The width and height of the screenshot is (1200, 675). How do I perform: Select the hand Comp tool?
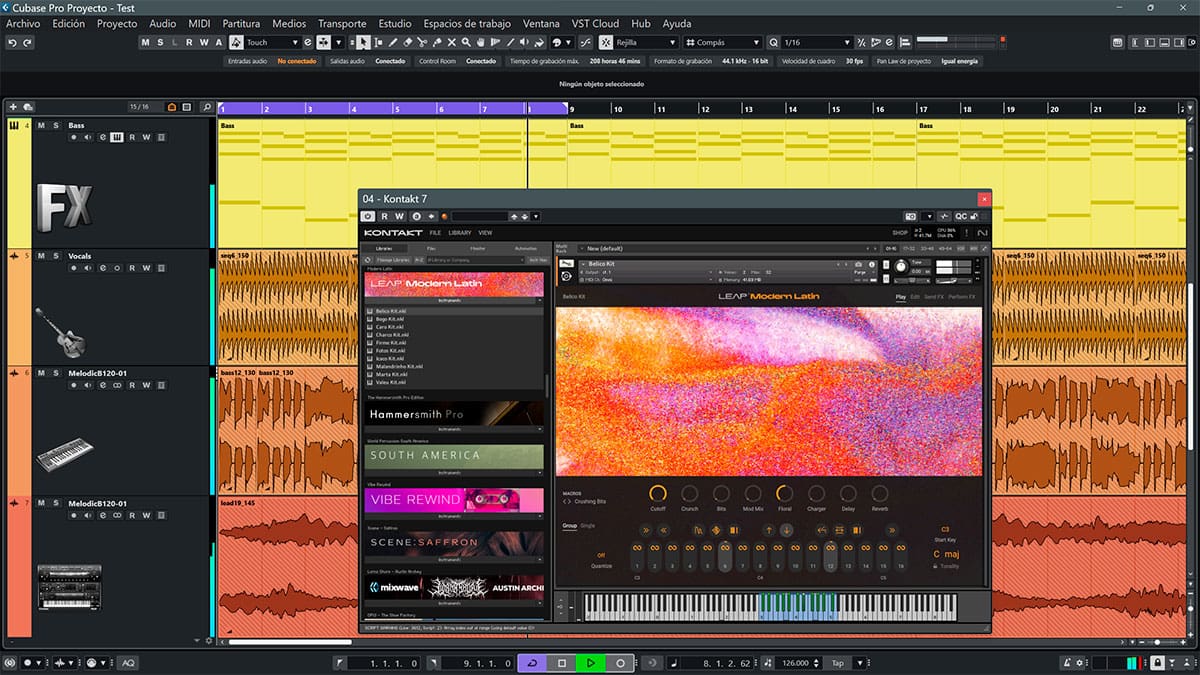pos(481,43)
